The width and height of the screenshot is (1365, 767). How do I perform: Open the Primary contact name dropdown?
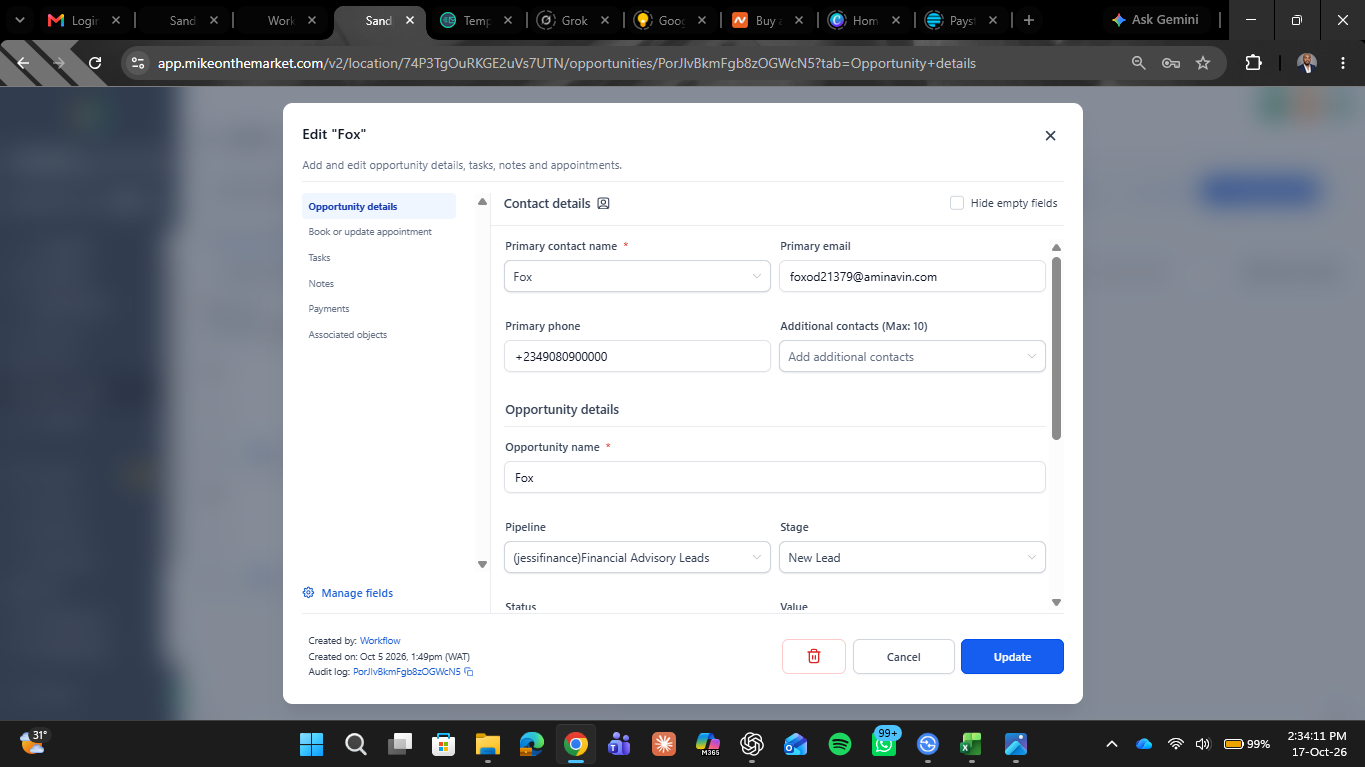coord(637,277)
